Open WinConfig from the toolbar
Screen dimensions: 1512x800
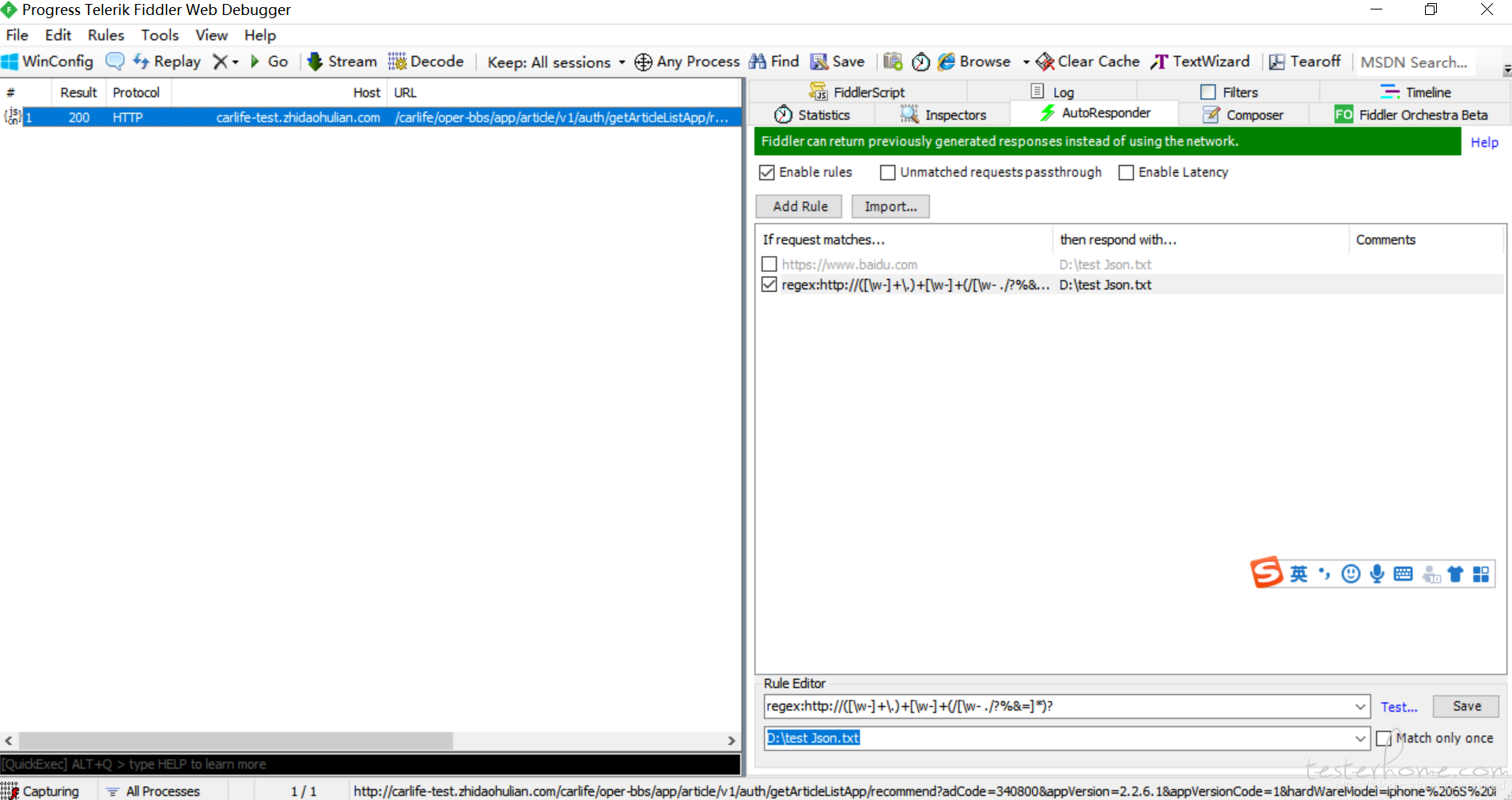coord(47,62)
